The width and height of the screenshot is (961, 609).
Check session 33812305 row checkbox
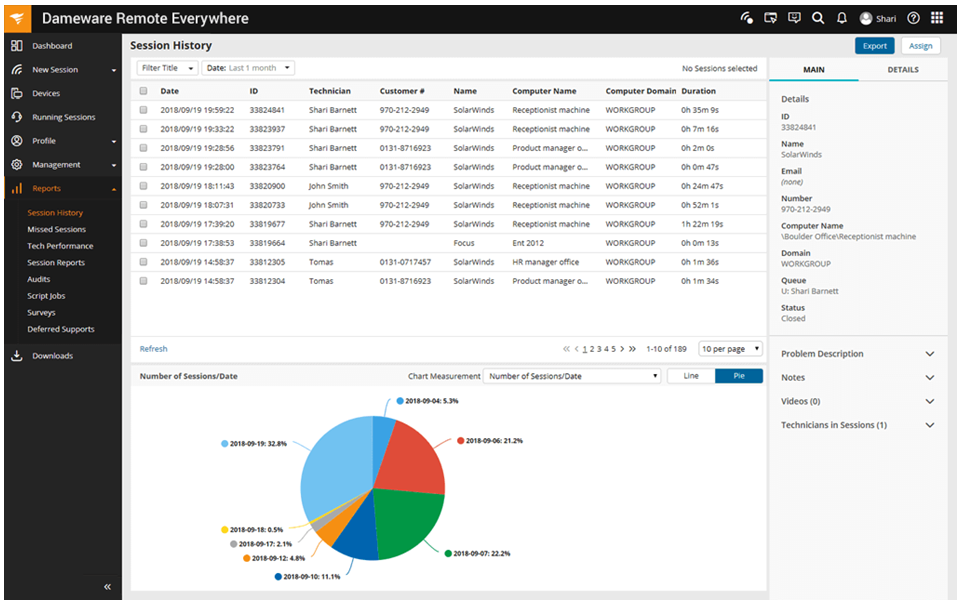tap(143, 262)
